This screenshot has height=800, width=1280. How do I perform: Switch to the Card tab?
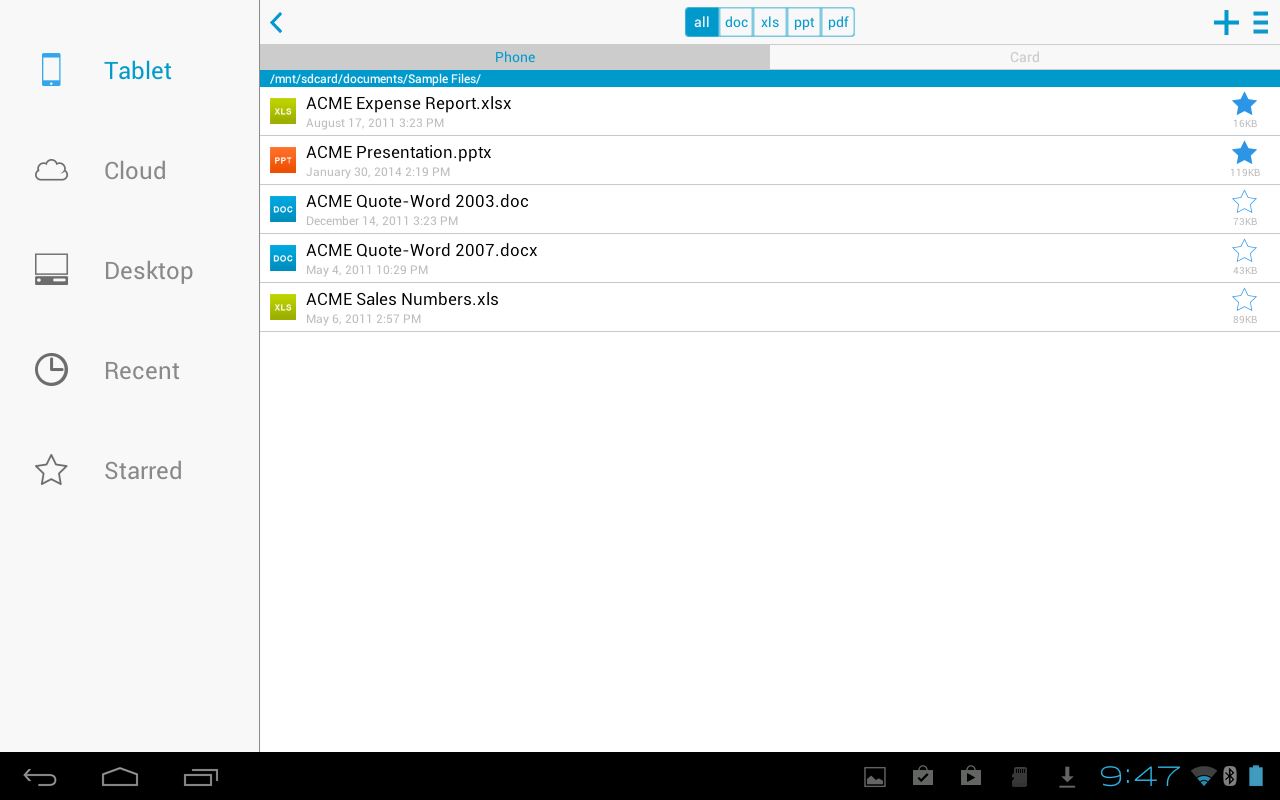tap(1024, 57)
